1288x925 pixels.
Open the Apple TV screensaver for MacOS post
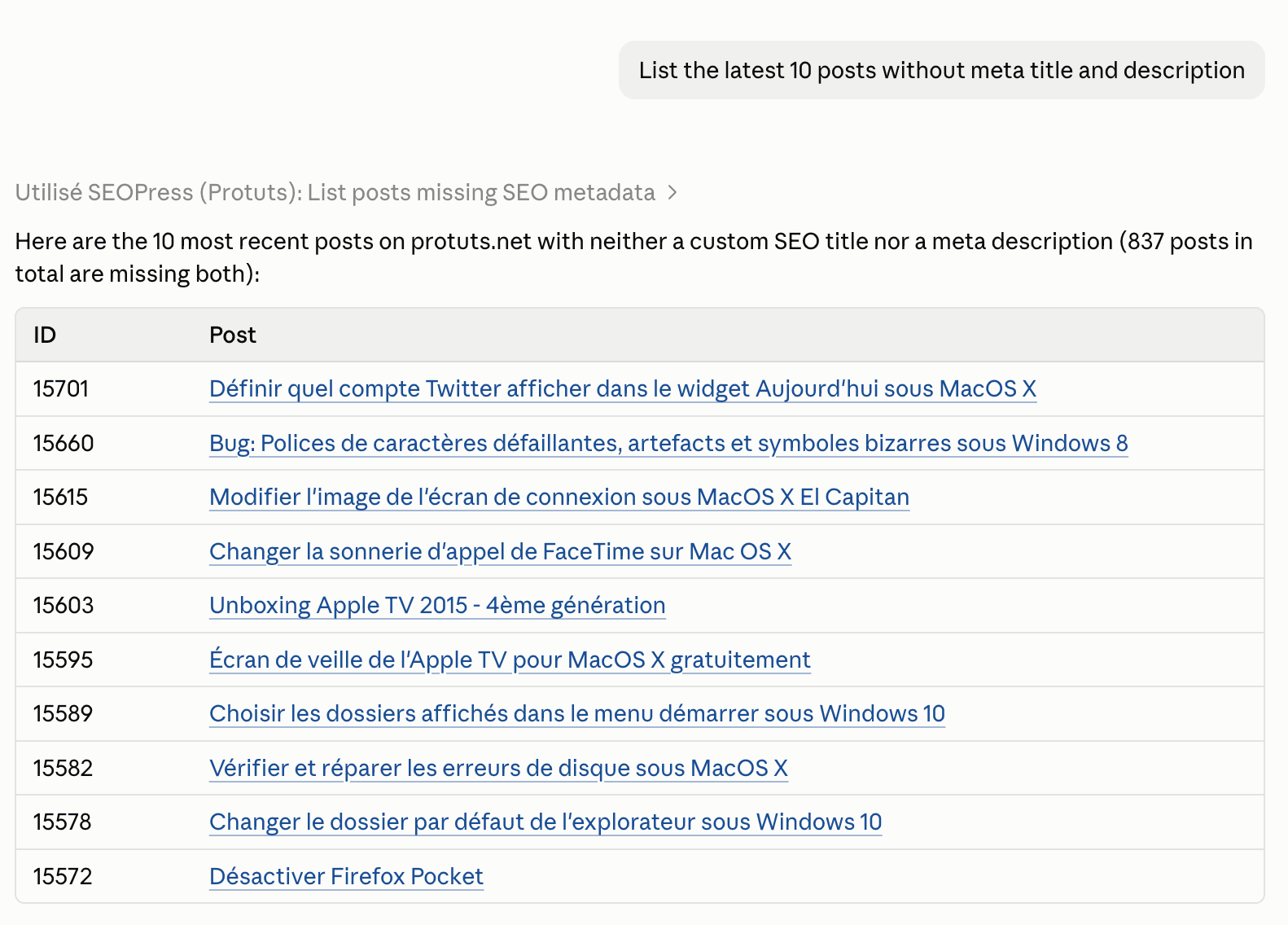tap(510, 660)
